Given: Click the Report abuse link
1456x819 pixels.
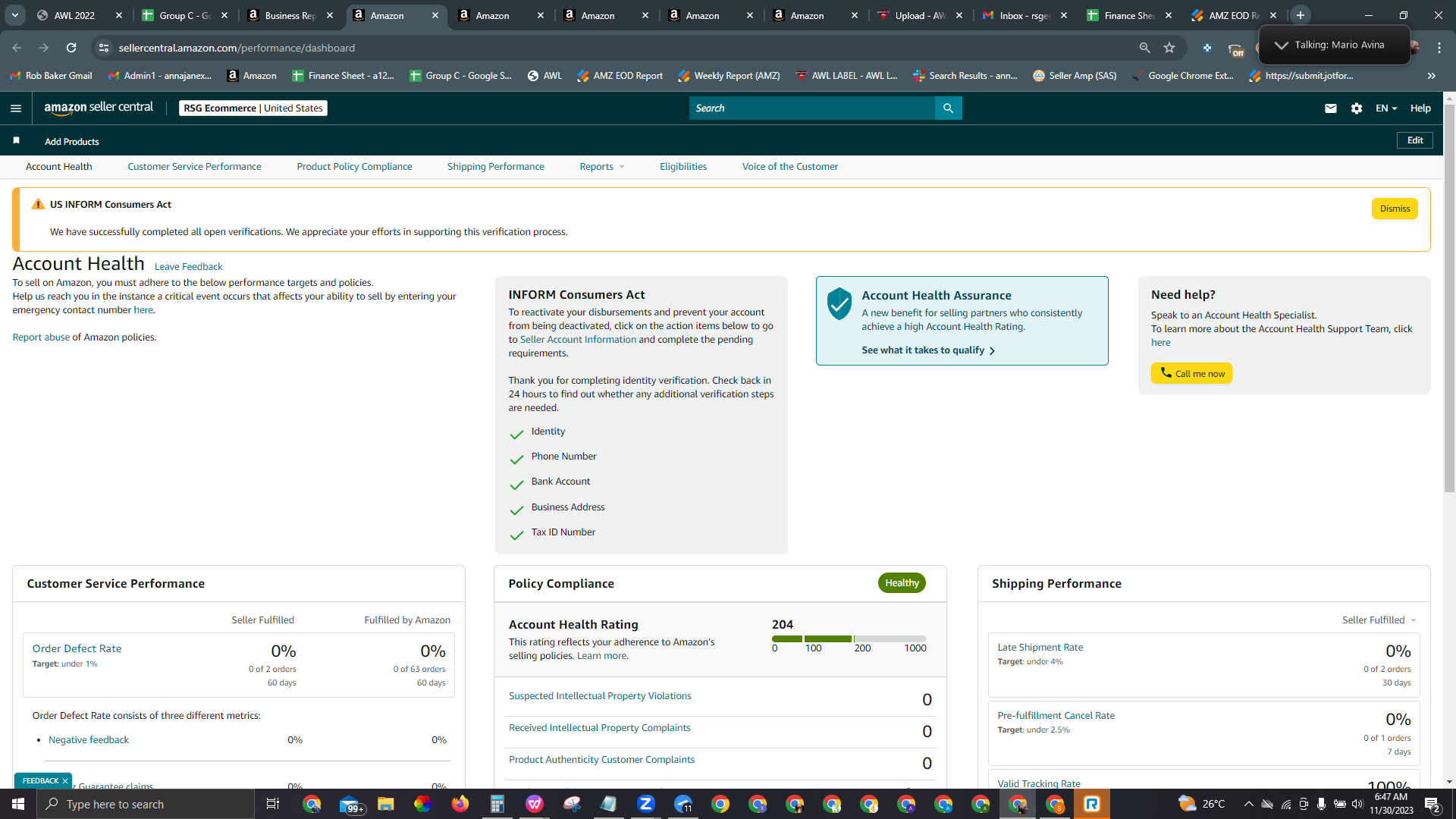Looking at the screenshot, I should tap(41, 337).
